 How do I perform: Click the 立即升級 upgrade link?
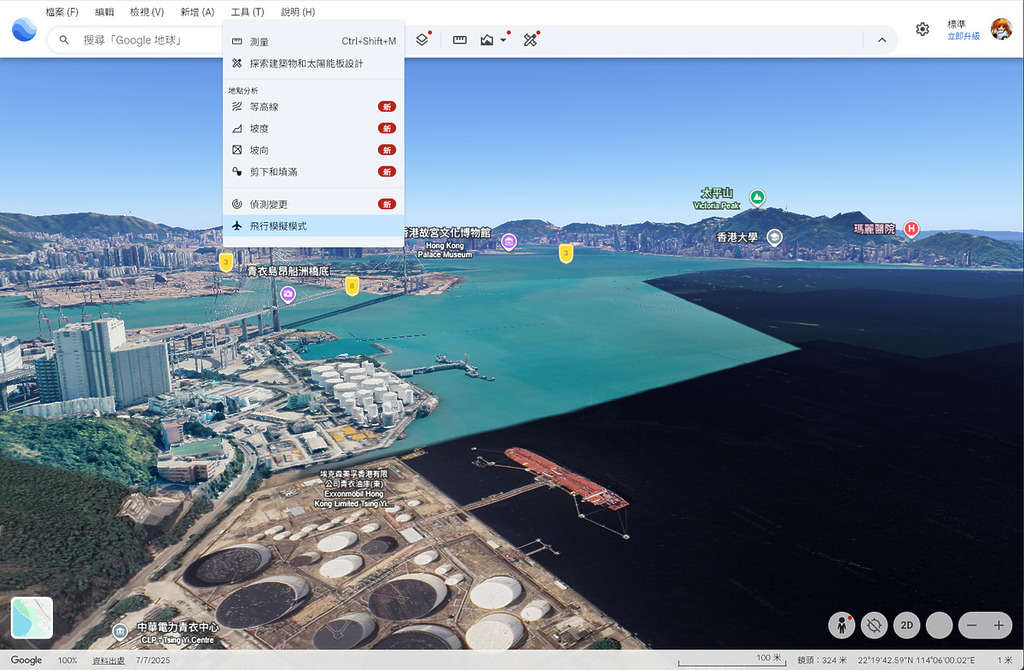pyautogui.click(x=963, y=37)
